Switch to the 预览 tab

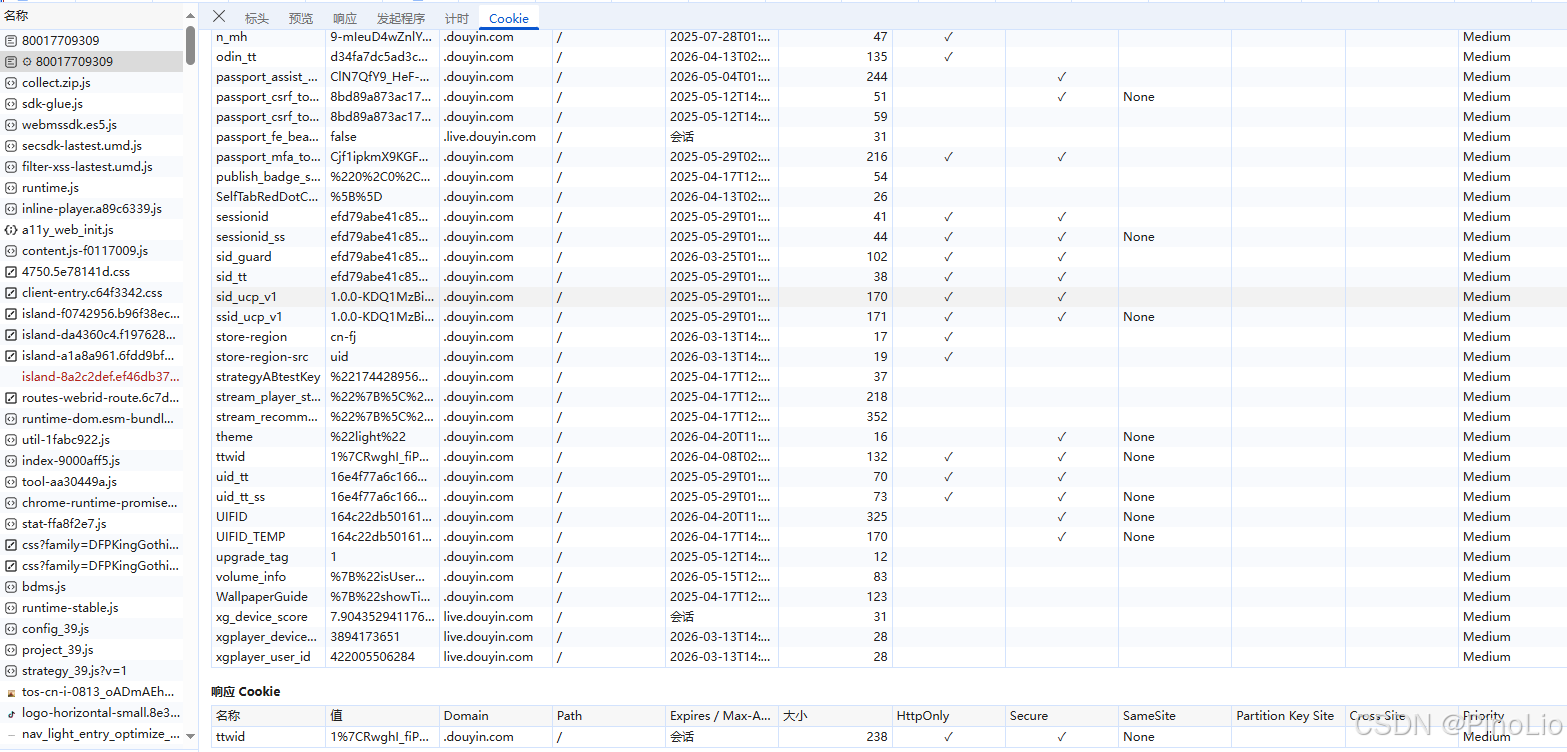coord(301,18)
